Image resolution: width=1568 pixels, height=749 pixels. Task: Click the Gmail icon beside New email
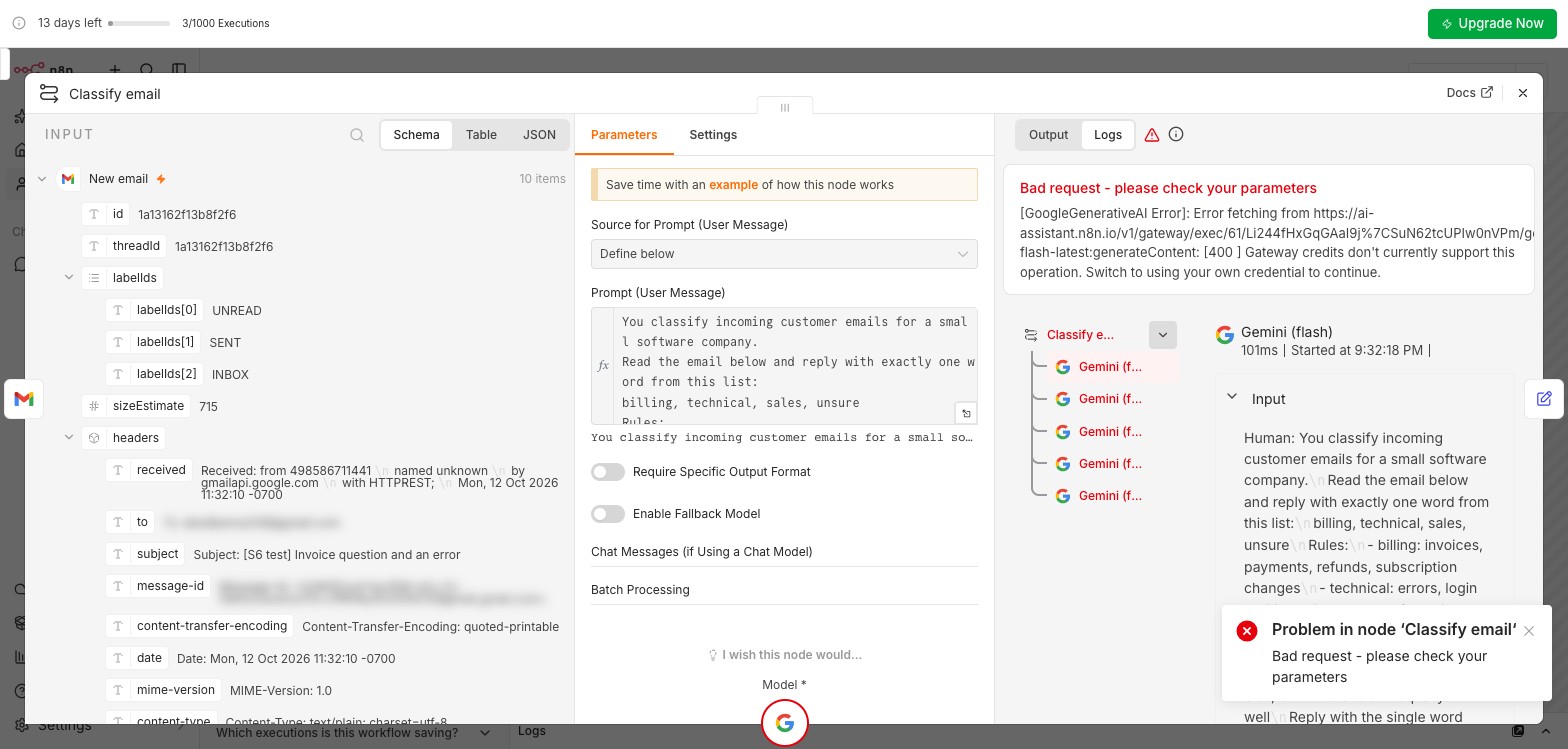[x=68, y=179]
